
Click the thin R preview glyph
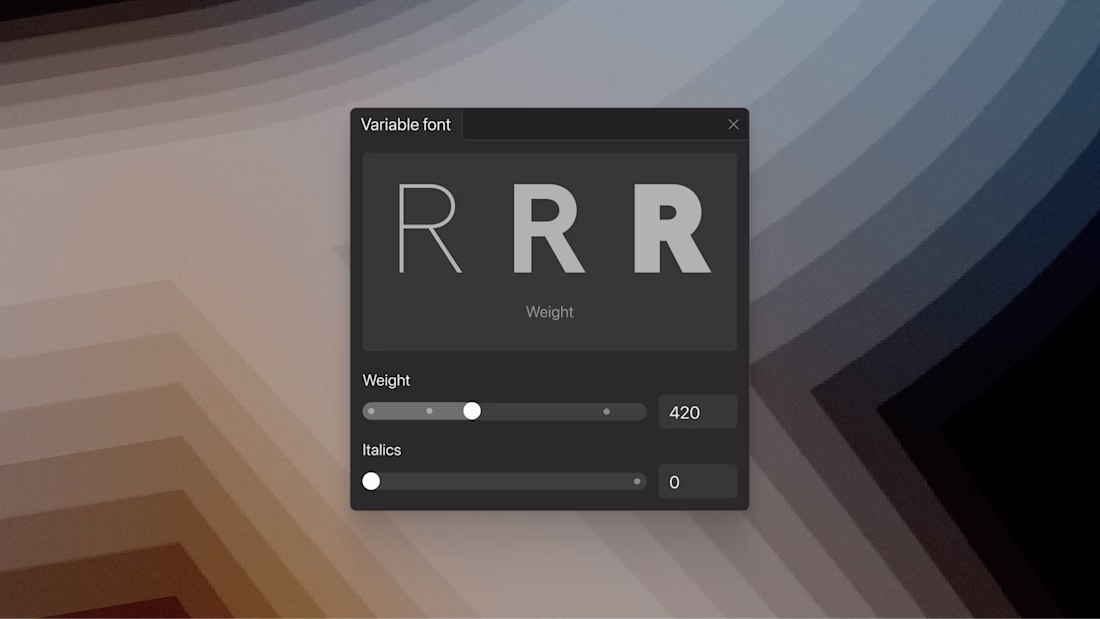[429, 228]
